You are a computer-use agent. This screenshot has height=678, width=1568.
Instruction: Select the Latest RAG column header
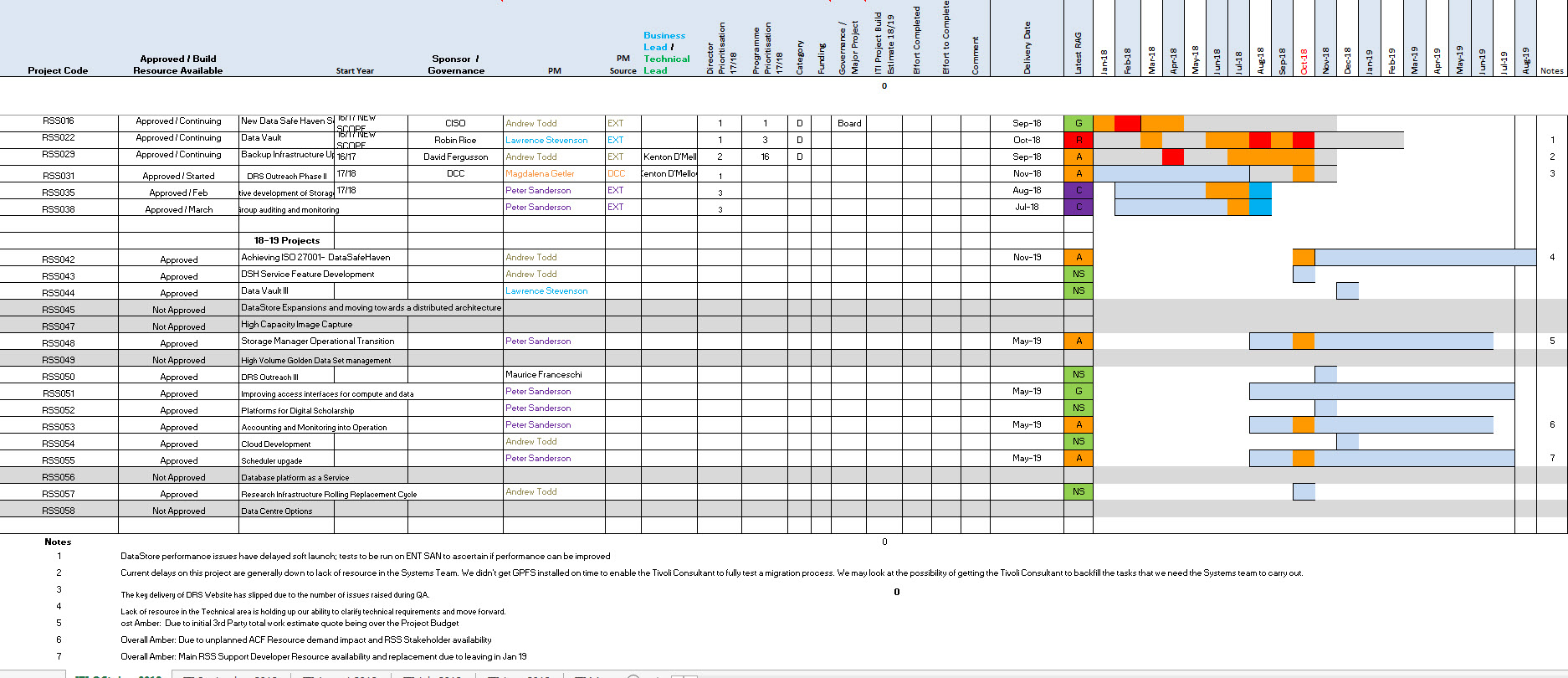pos(1079,53)
